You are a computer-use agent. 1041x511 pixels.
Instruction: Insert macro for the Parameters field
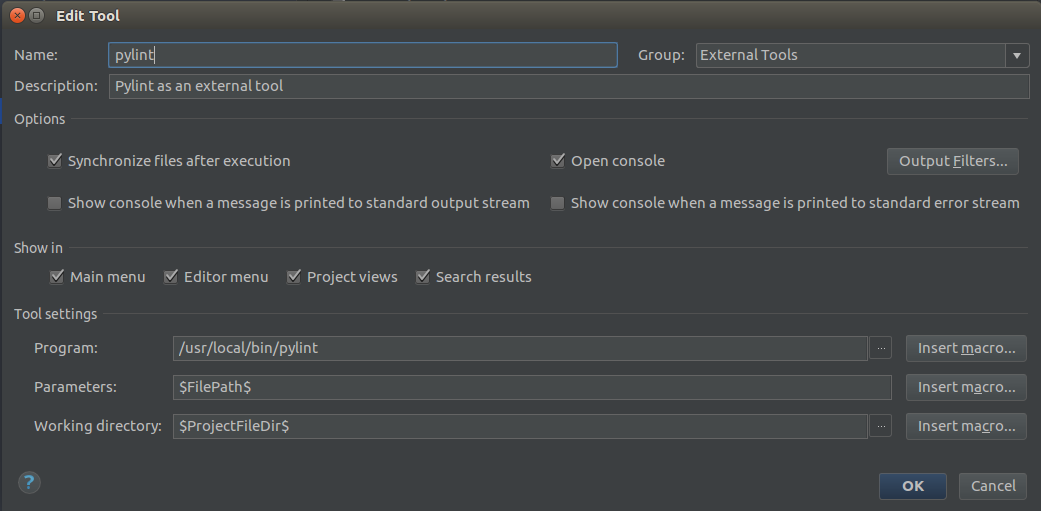click(966, 388)
